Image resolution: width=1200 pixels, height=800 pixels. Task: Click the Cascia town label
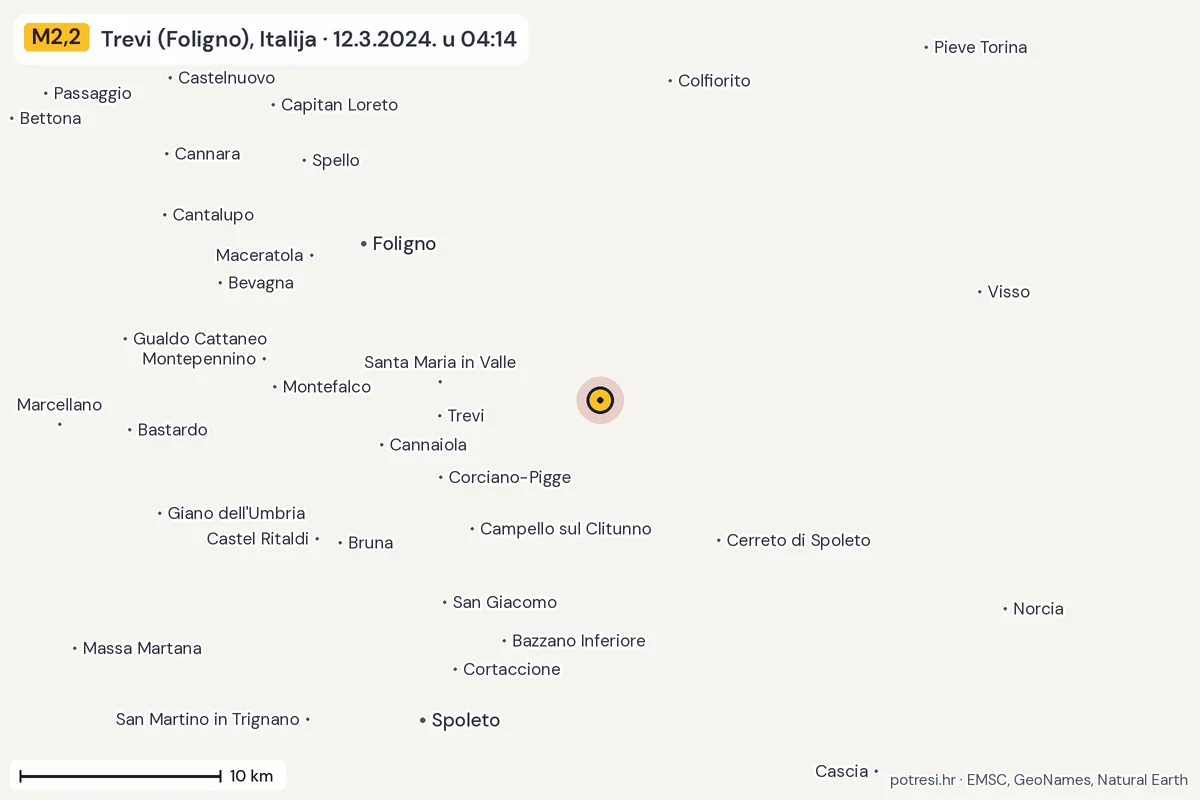point(841,771)
